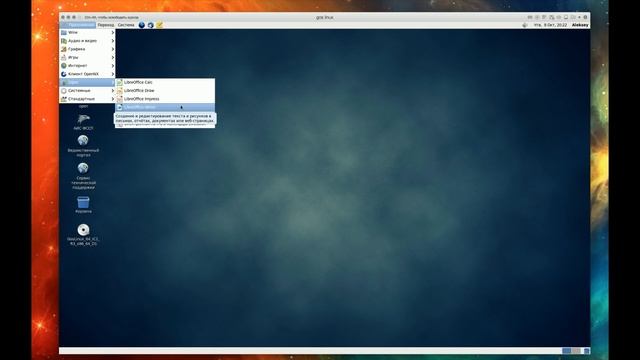
Task: Click the Wine menu icon
Action: coord(64,32)
